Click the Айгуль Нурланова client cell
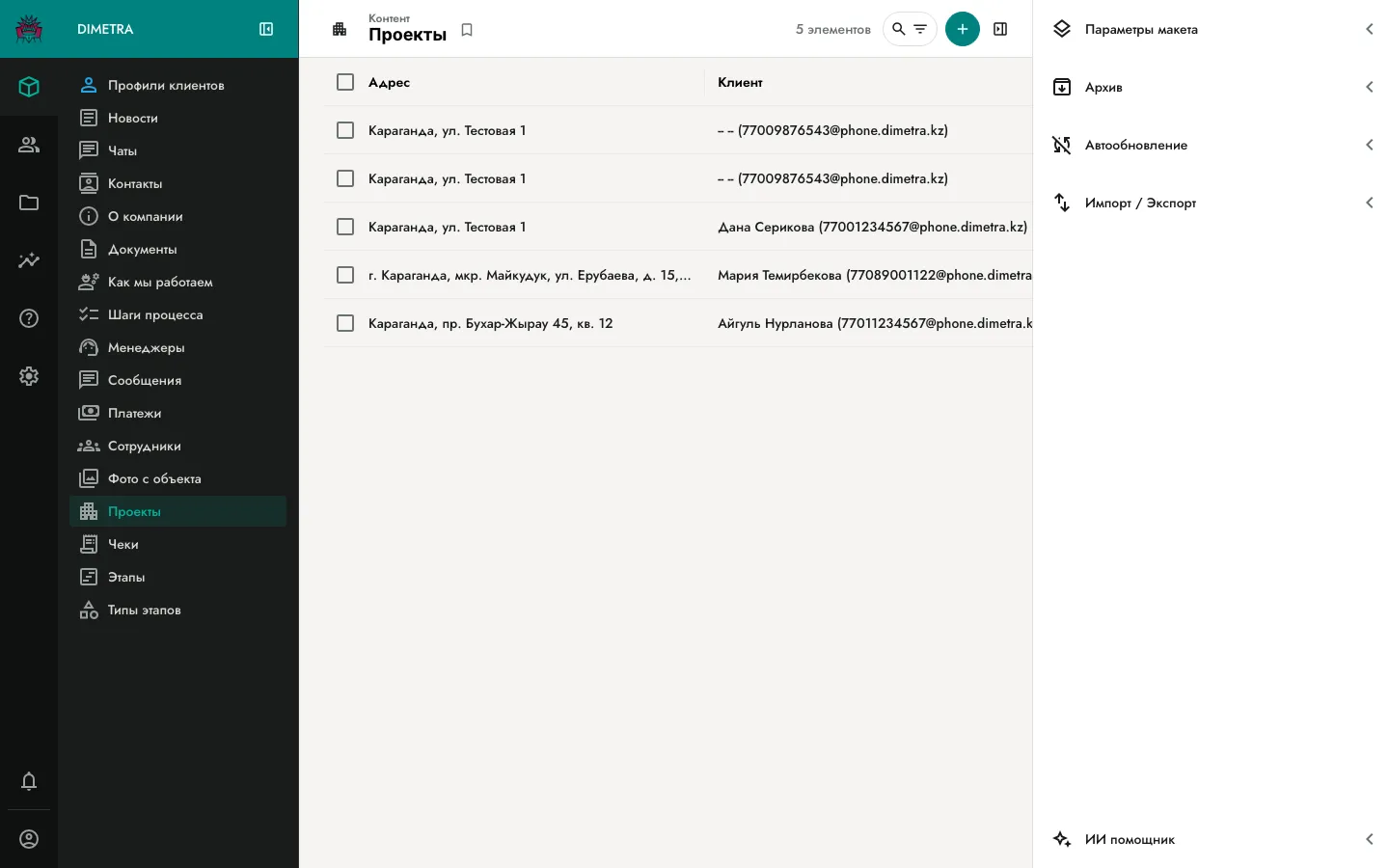 [875, 323]
